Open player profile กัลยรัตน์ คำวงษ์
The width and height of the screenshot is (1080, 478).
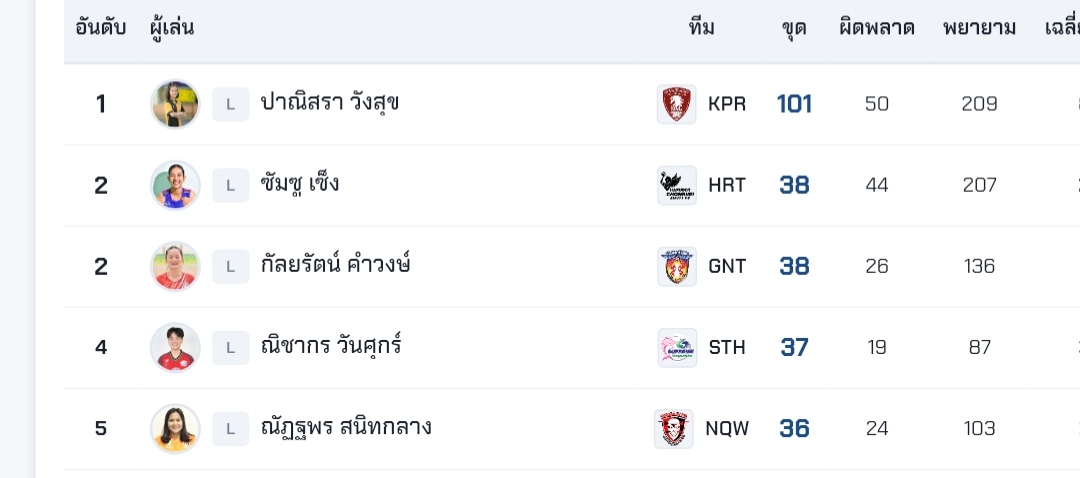pyautogui.click(x=335, y=266)
